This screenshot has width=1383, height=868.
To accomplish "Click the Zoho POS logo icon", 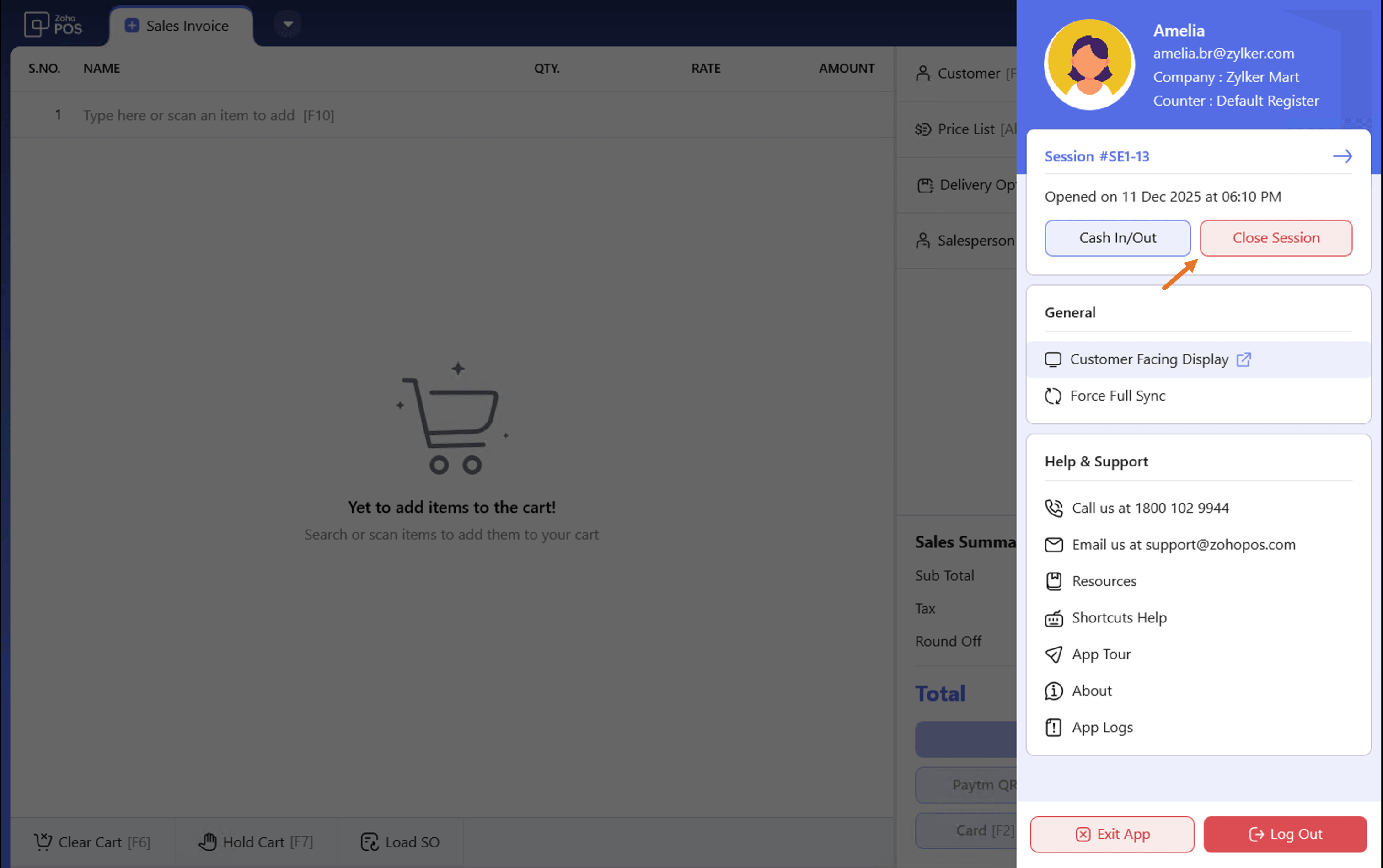I will 37,25.
